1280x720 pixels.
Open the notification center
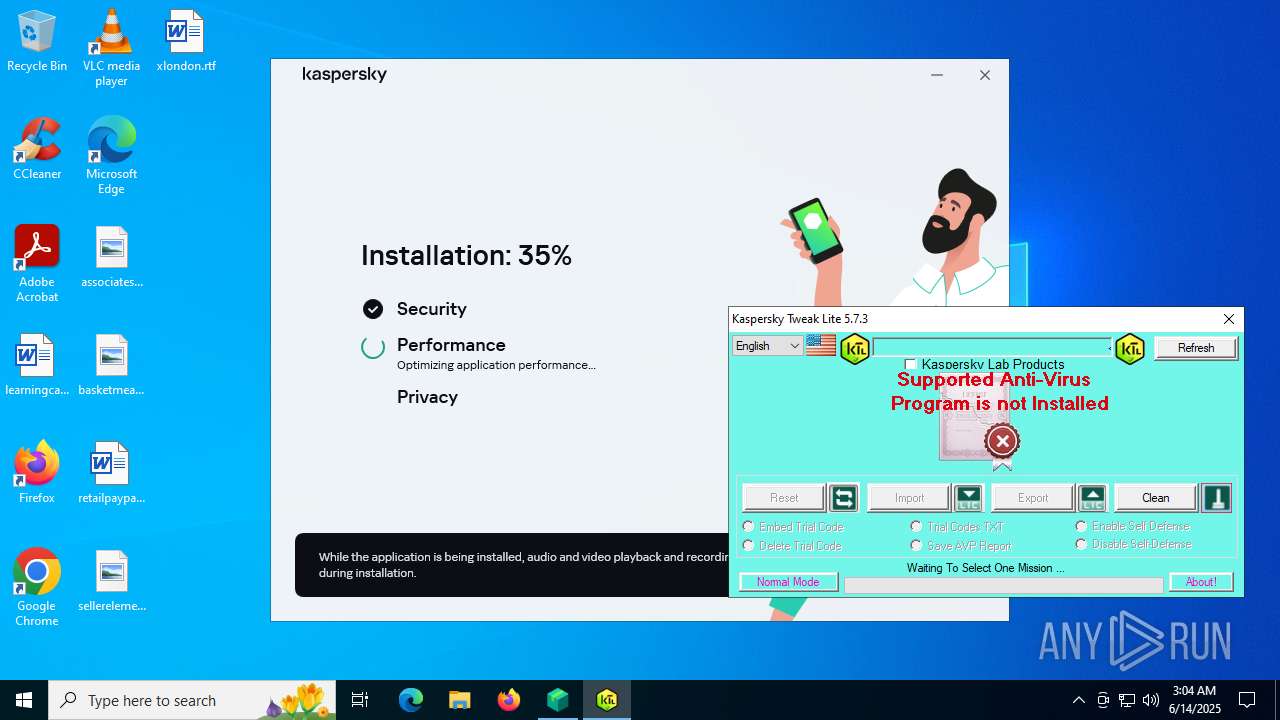[x=1247, y=700]
